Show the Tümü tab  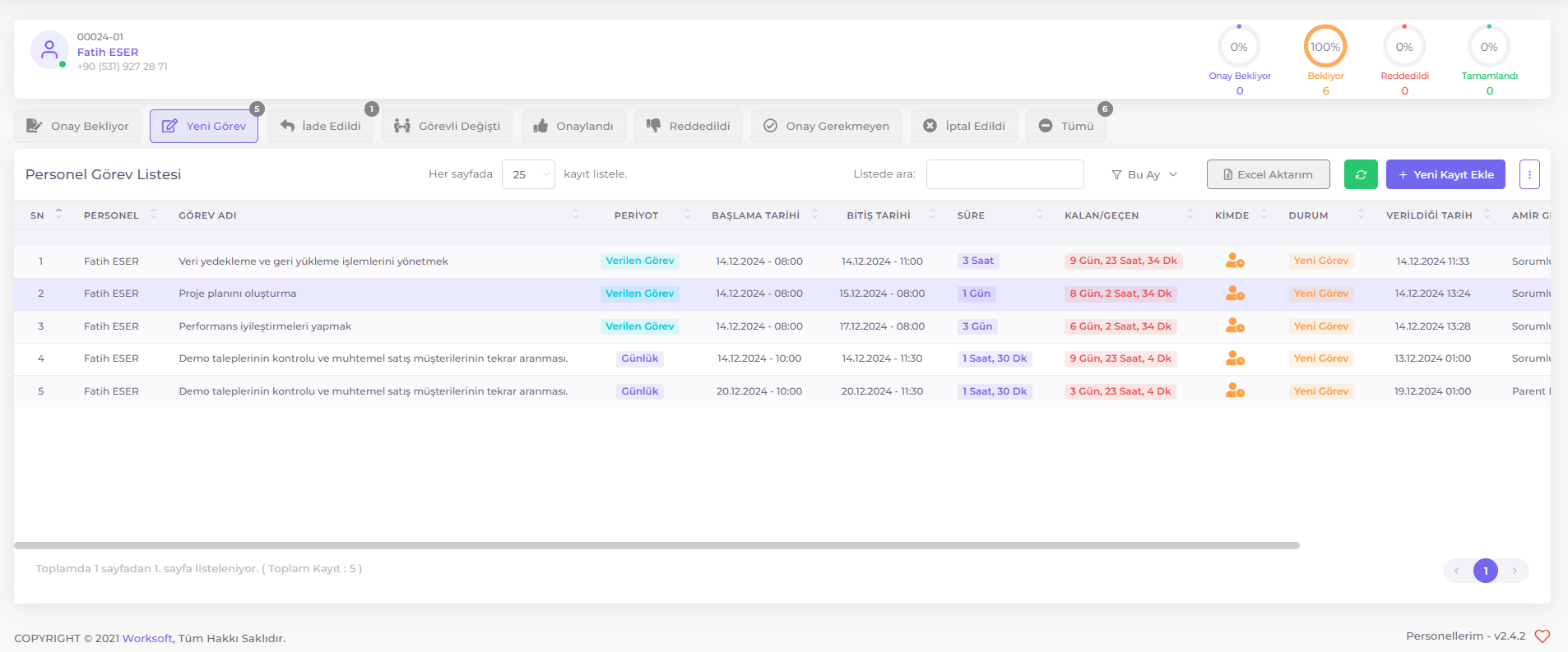tap(1066, 126)
